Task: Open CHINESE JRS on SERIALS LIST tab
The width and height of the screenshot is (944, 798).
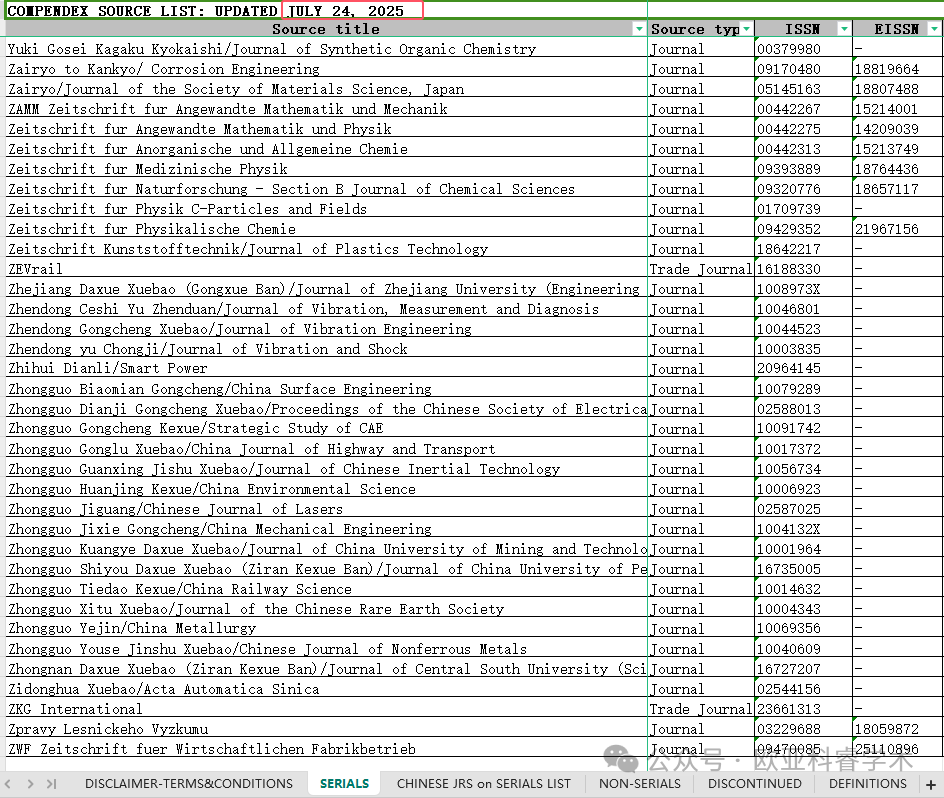Action: [x=483, y=784]
